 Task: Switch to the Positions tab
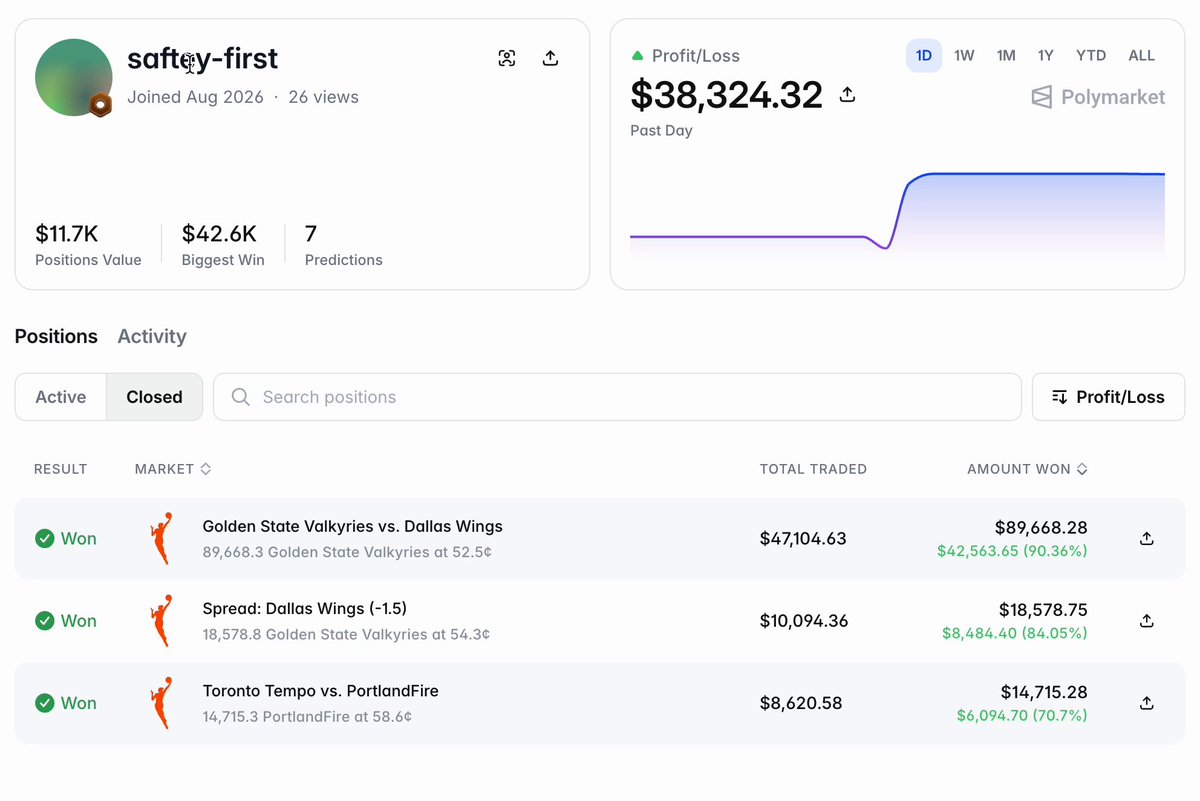click(x=56, y=337)
